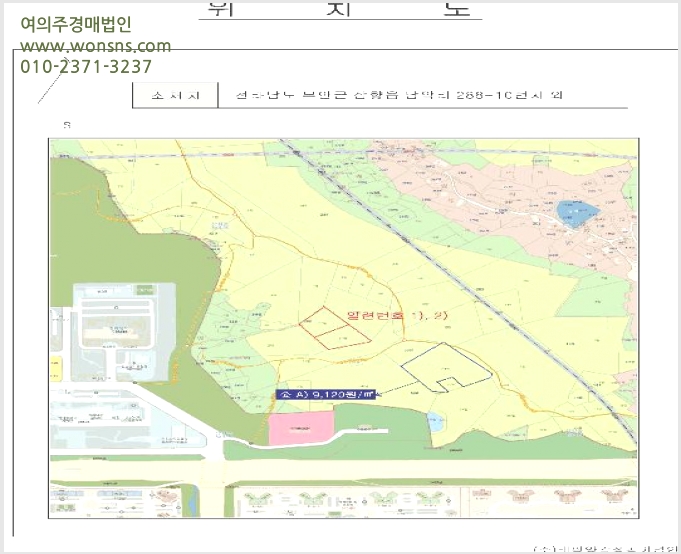The width and height of the screenshot is (681, 554).
Task: Click the 위치도 title heading
Action: pos(340,9)
